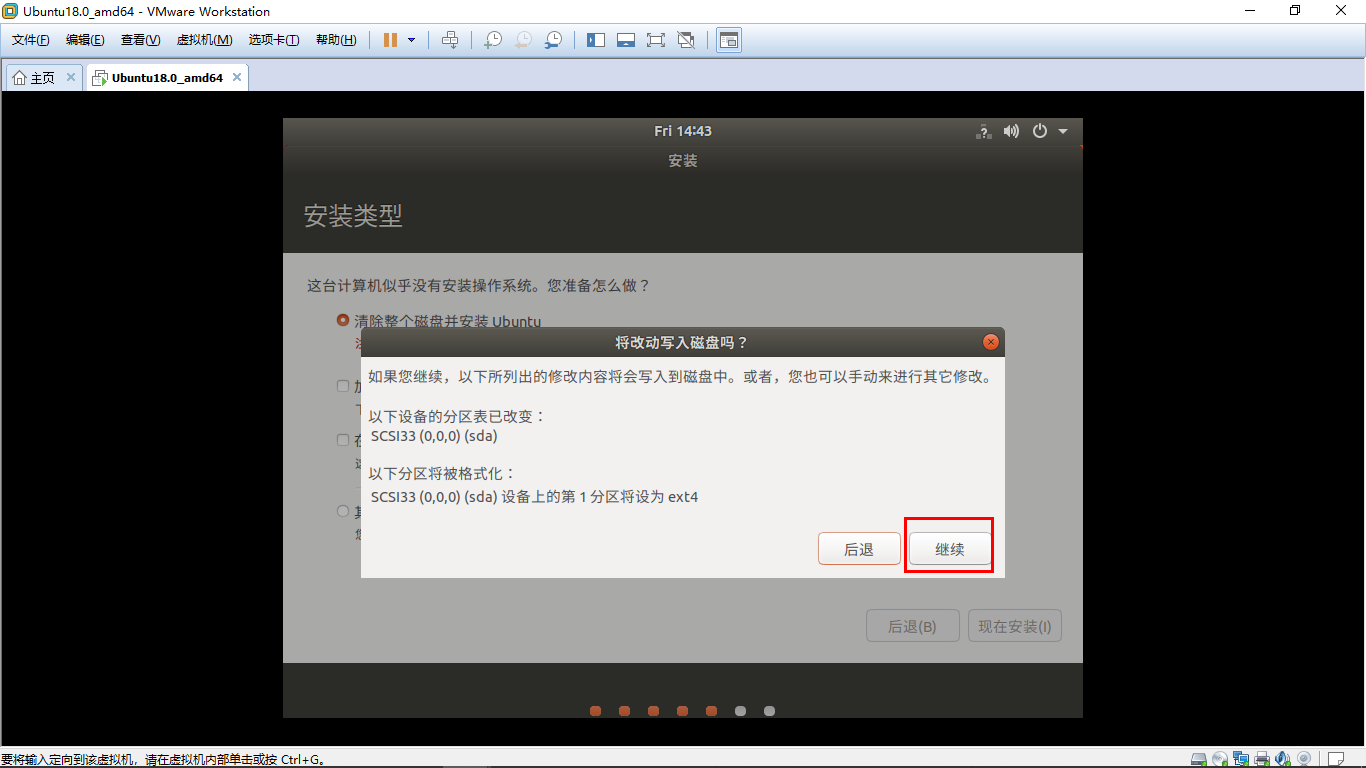Click 继续 to write changes to disk
1366x768 pixels.
949,549
